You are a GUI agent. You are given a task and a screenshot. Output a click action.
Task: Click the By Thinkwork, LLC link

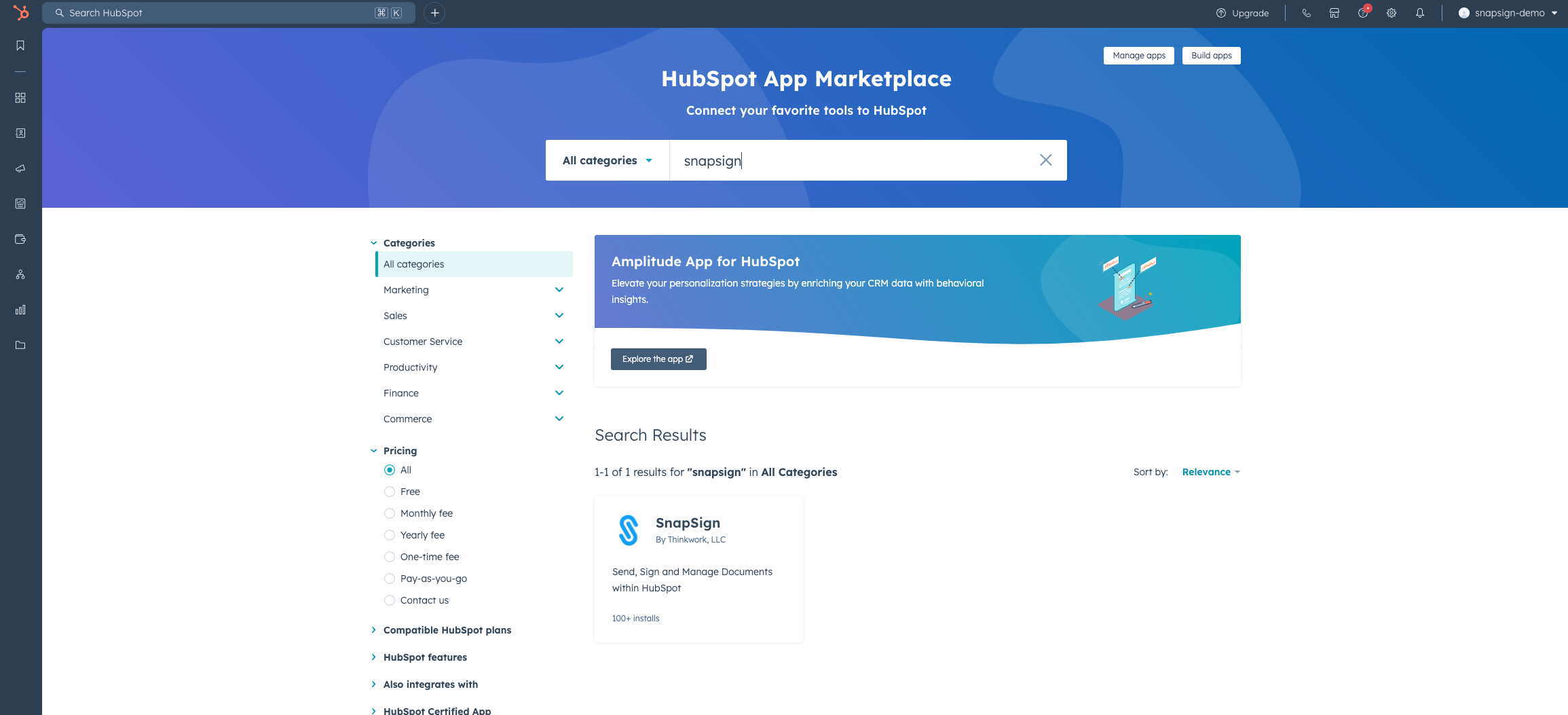(690, 540)
